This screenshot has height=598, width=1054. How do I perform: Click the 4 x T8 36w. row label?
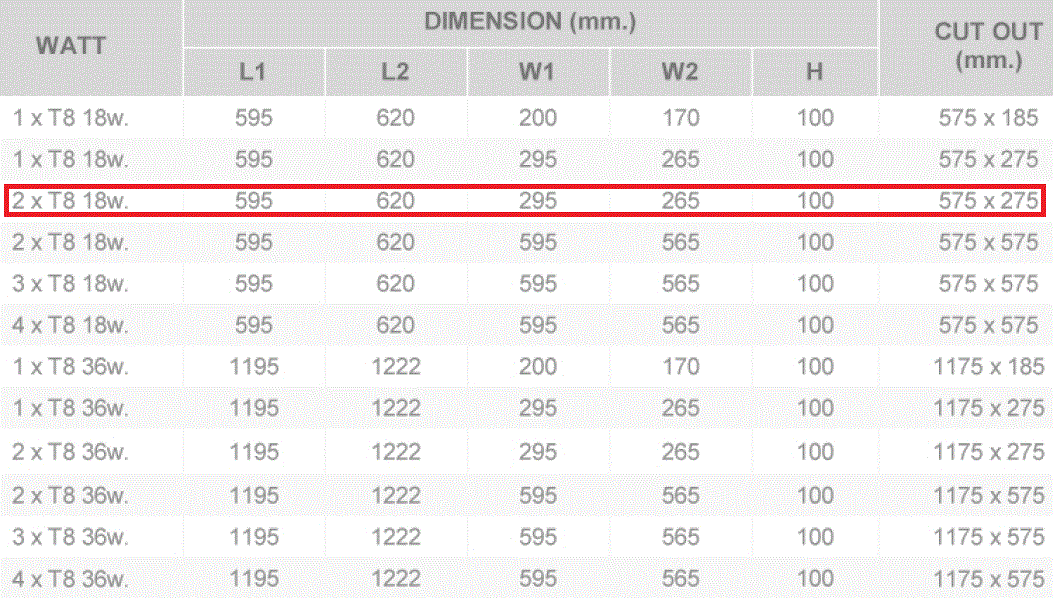71,578
